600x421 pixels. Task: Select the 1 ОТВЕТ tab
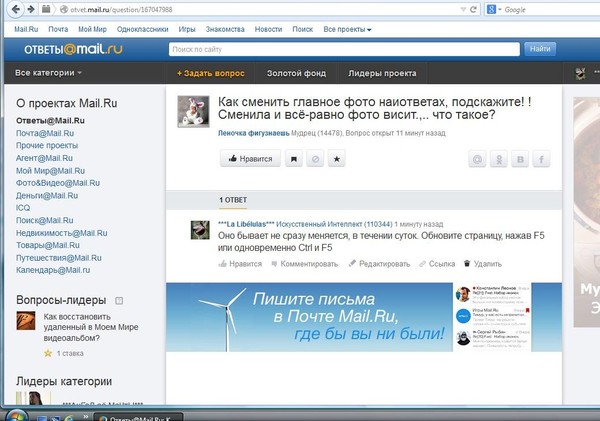pyautogui.click(x=233, y=200)
